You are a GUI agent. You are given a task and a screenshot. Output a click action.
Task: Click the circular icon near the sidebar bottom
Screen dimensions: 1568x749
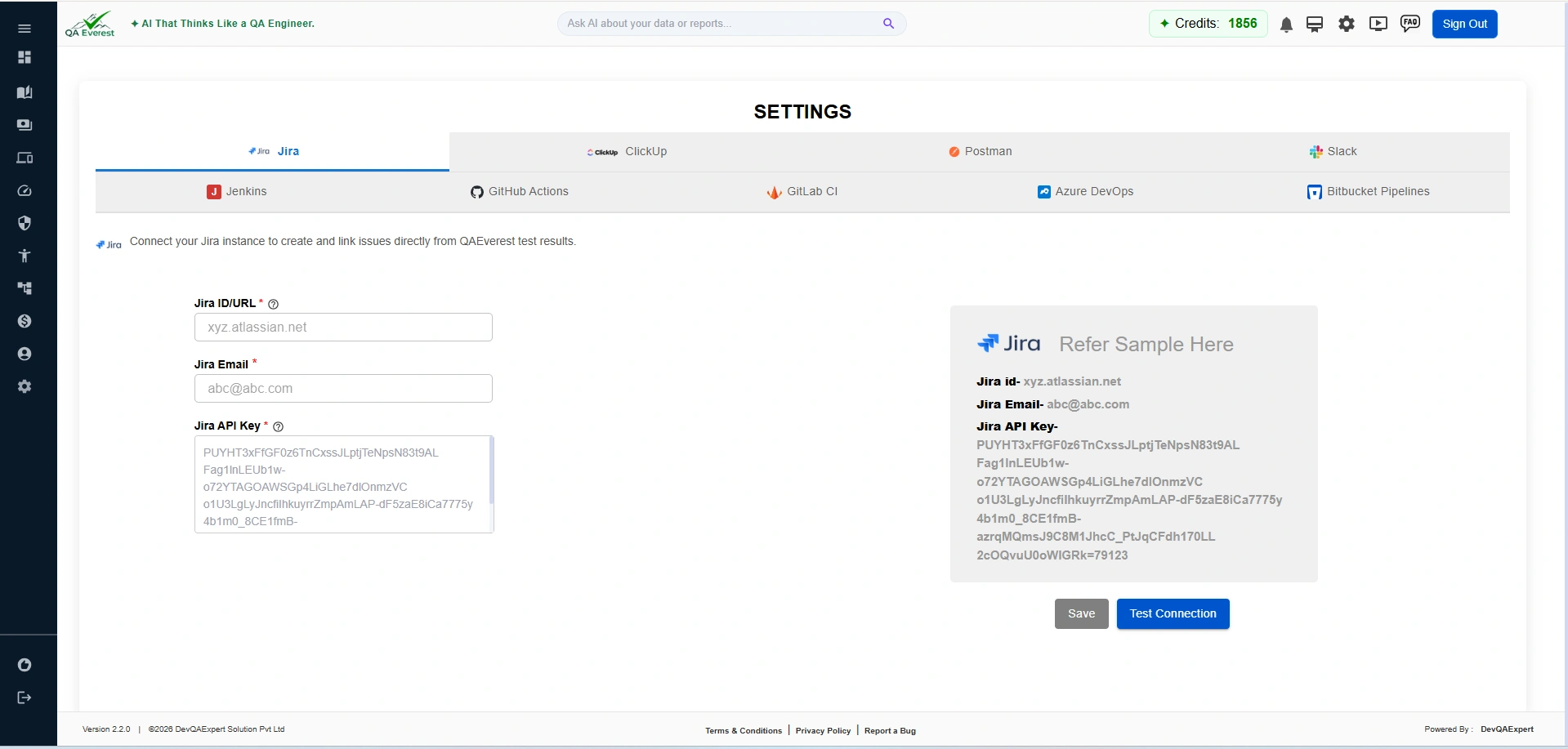(25, 665)
